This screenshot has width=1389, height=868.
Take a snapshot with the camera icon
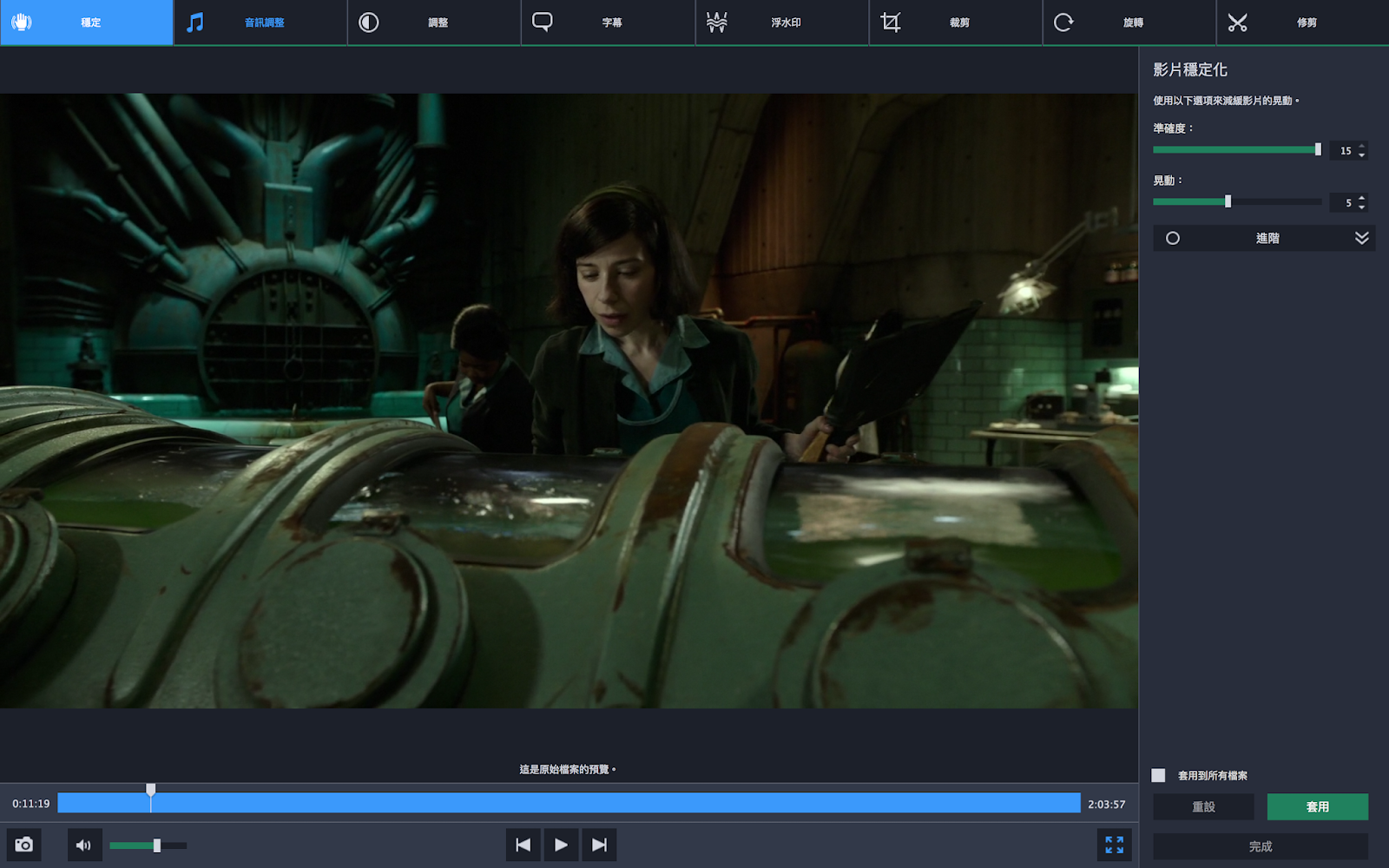(x=24, y=845)
